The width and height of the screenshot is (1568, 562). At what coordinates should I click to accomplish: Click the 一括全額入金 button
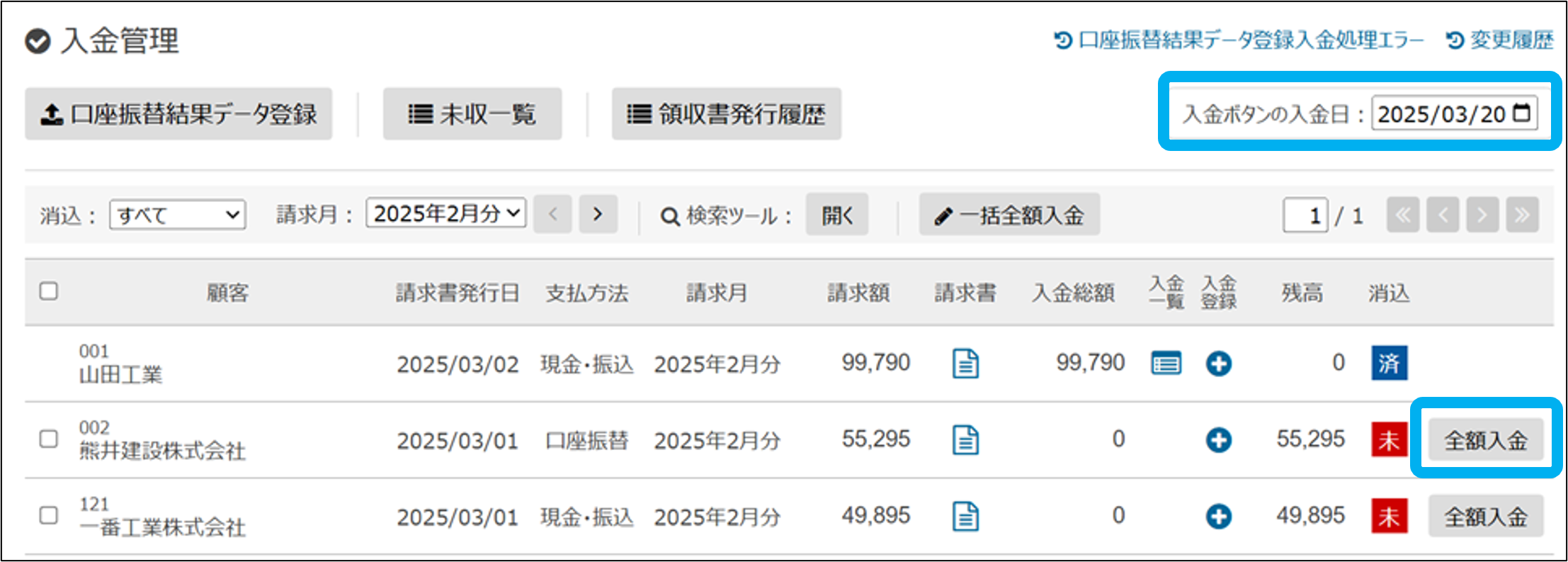(x=1009, y=215)
